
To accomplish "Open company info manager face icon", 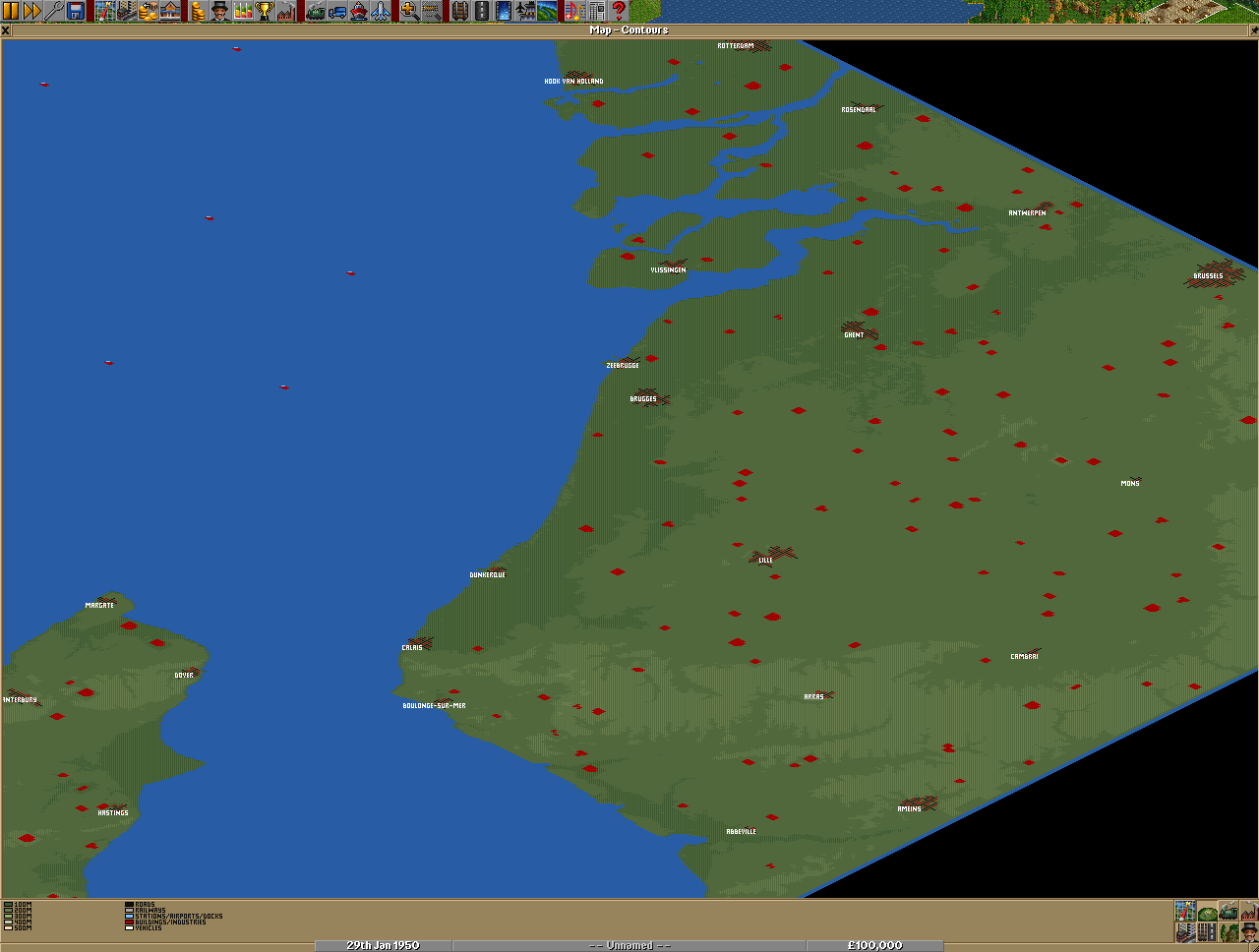I will coord(219,12).
